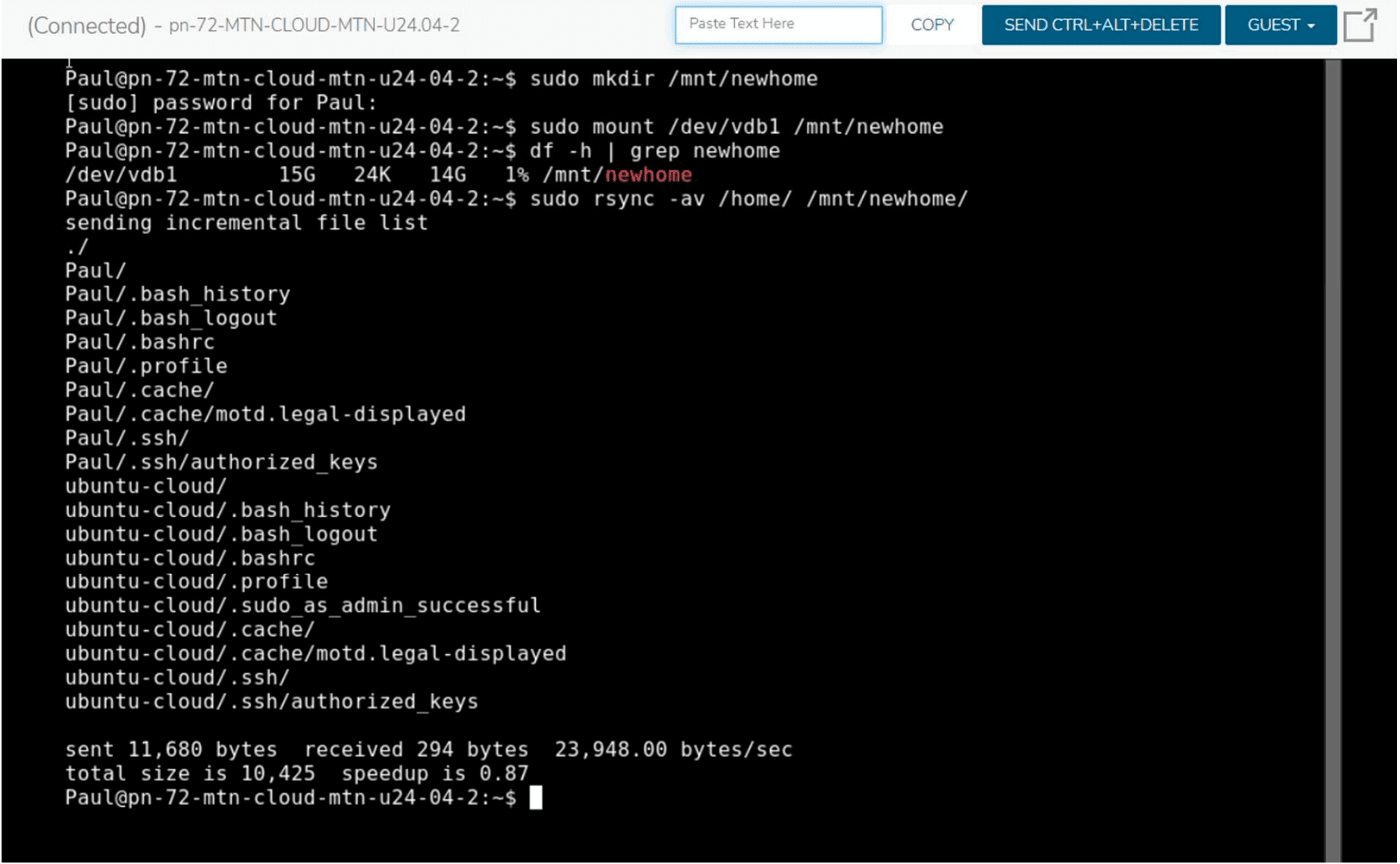Click the 'Paul/.bash_history' line

(177, 294)
